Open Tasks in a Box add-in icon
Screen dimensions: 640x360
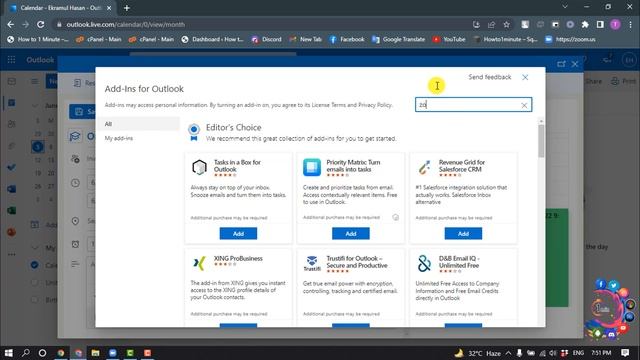[x=200, y=167]
